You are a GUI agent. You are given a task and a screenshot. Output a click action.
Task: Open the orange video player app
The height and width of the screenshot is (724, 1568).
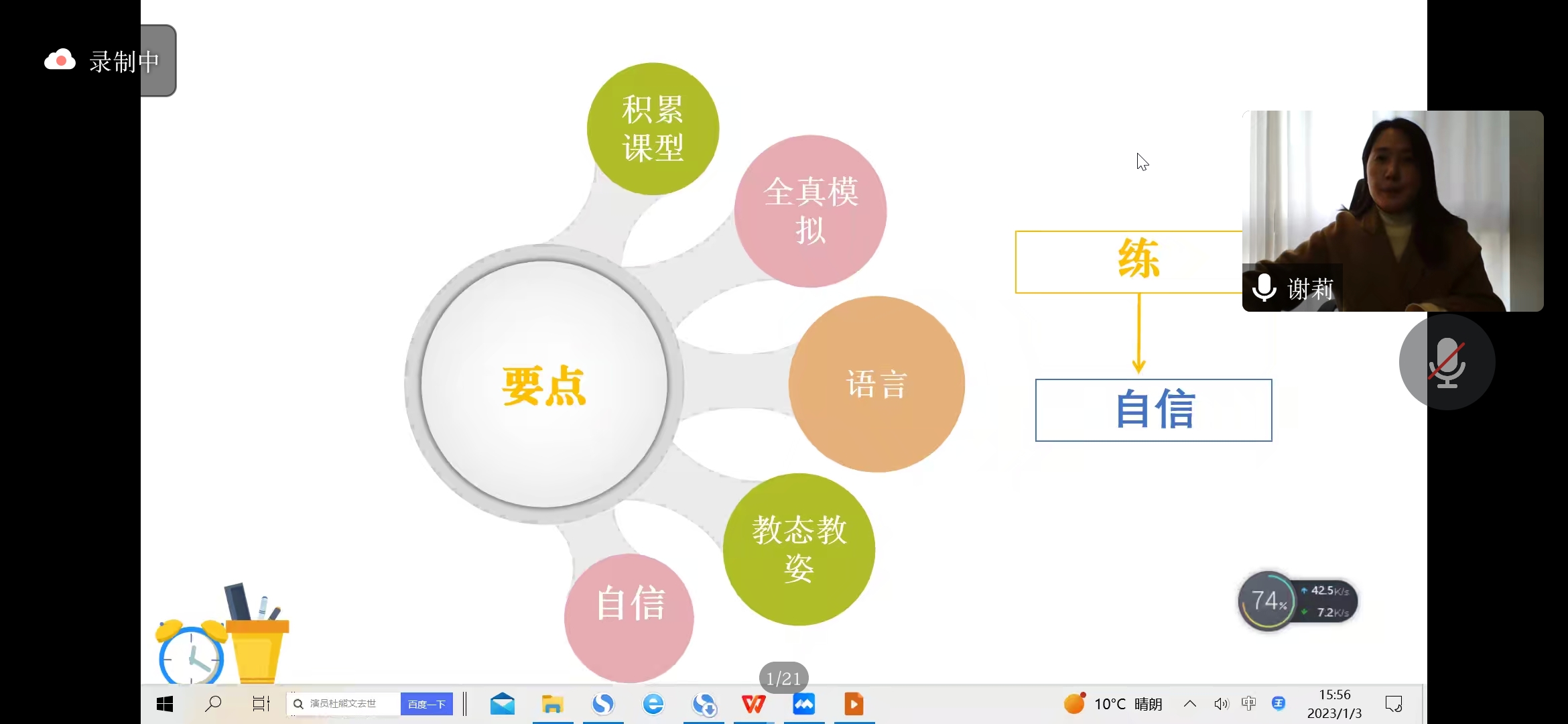pyautogui.click(x=854, y=704)
